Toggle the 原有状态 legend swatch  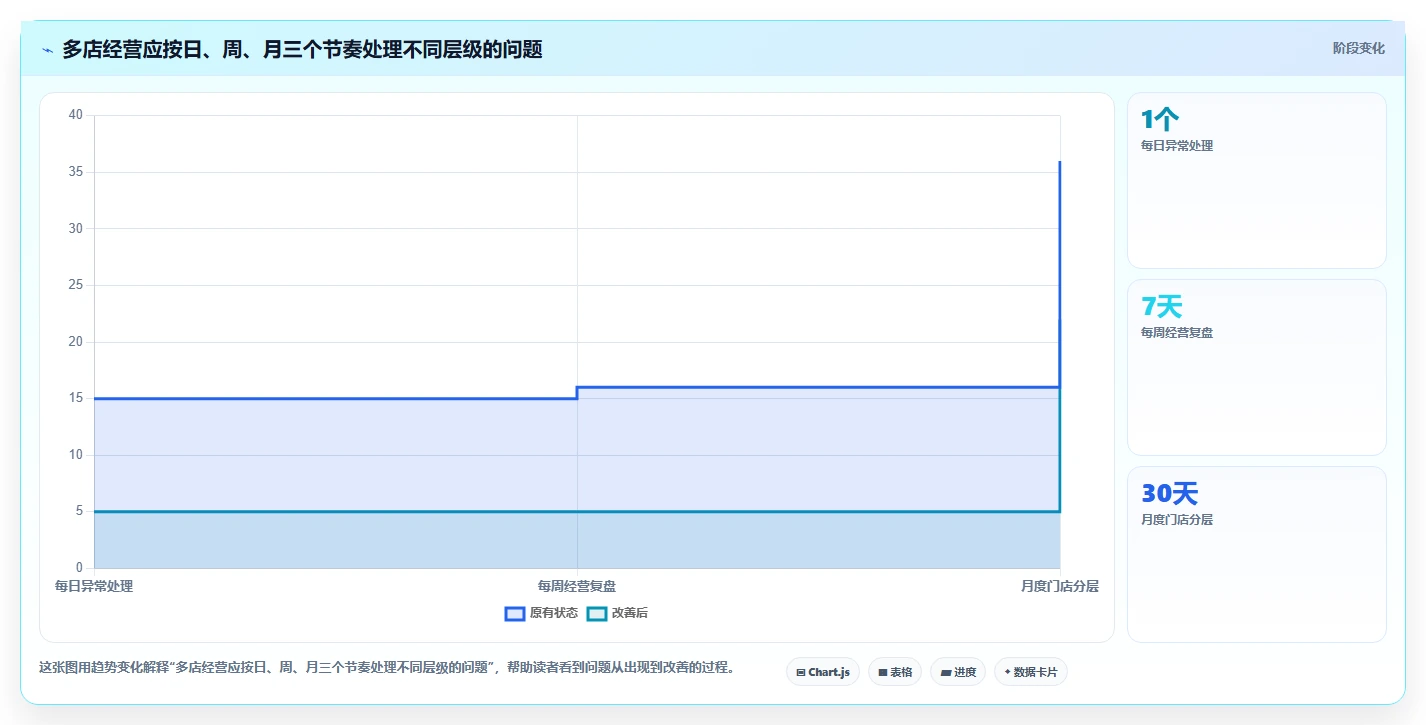tap(515, 613)
